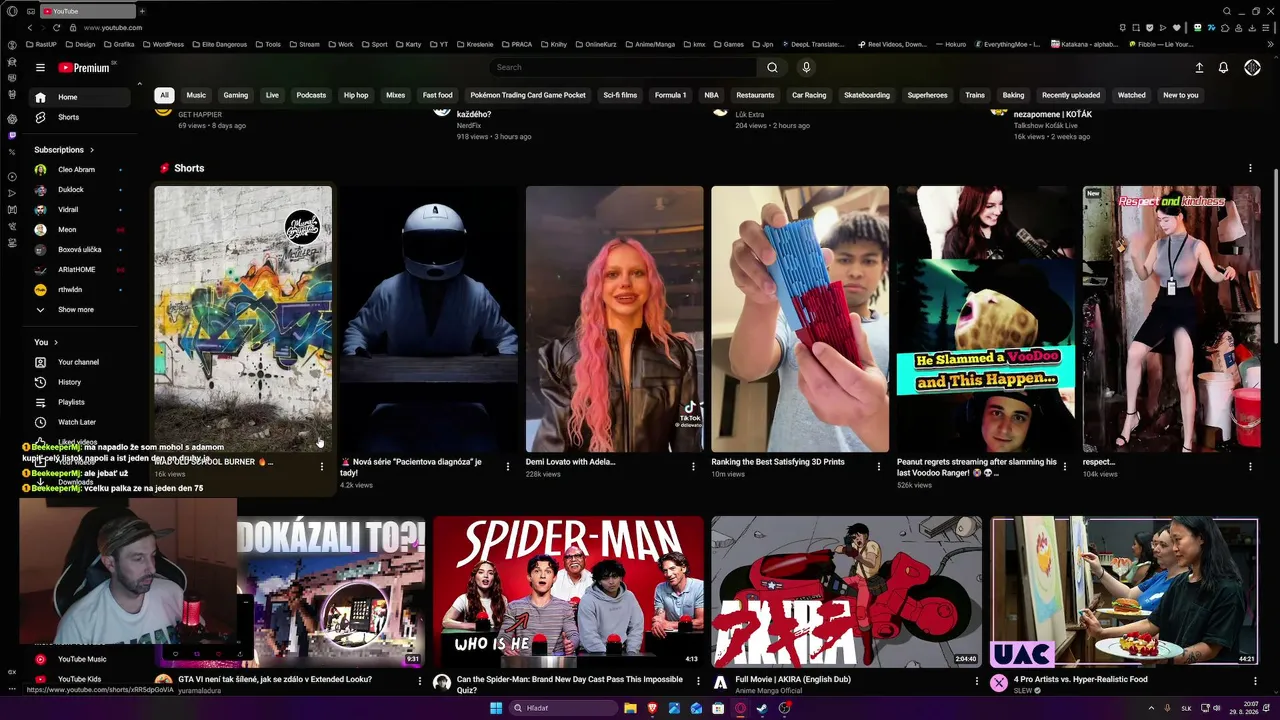The height and width of the screenshot is (720, 1280).
Task: Open YouTube Music from the sidebar
Action: tap(80, 659)
